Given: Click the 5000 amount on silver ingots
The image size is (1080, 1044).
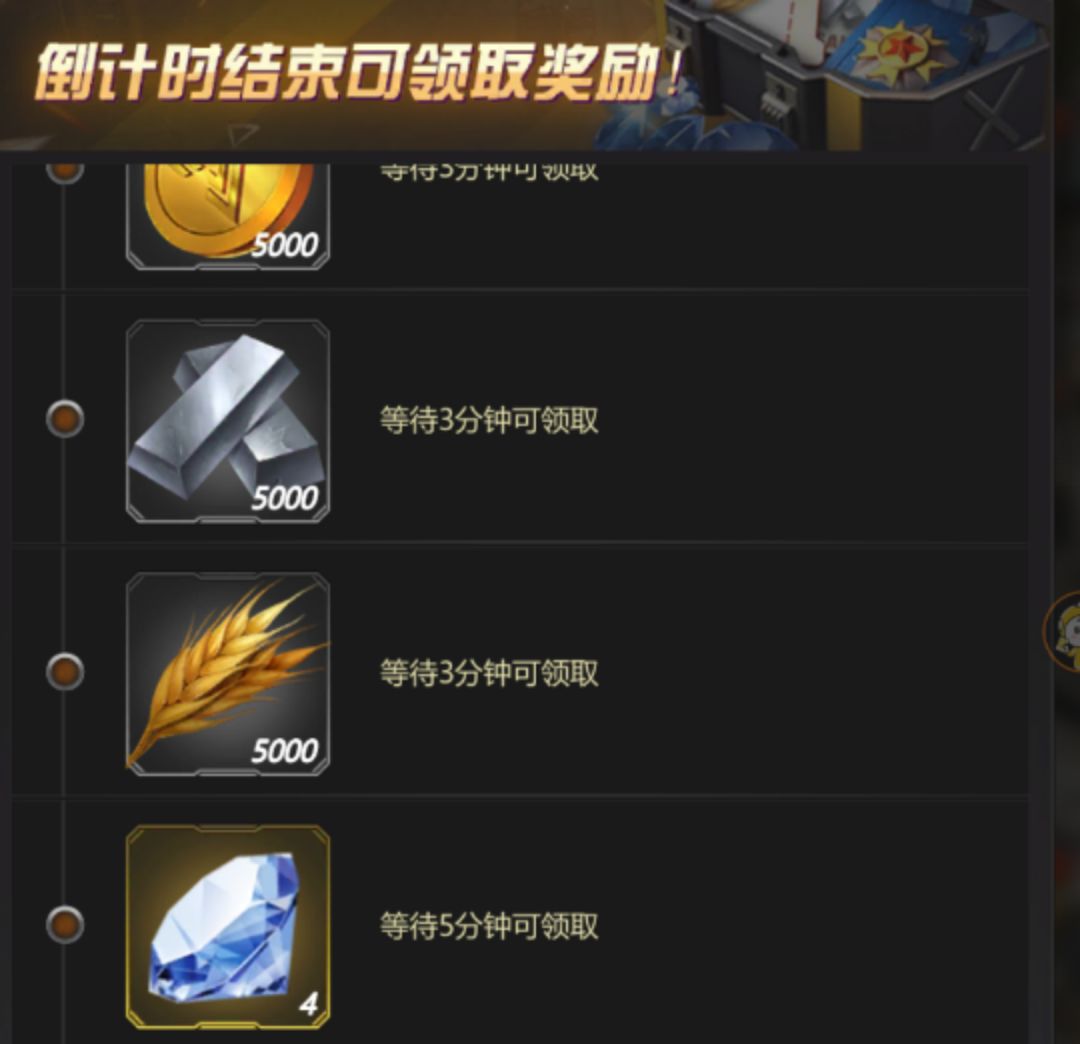Looking at the screenshot, I should 284,498.
